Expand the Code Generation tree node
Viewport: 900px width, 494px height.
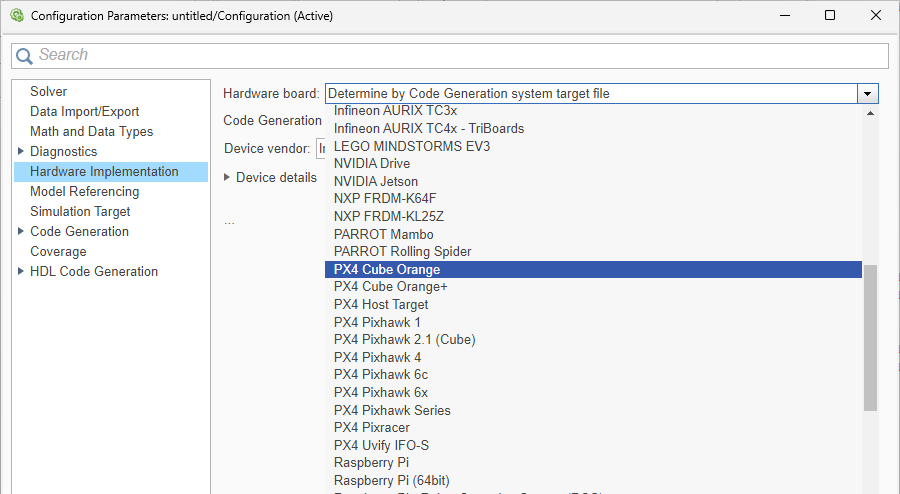tap(21, 231)
